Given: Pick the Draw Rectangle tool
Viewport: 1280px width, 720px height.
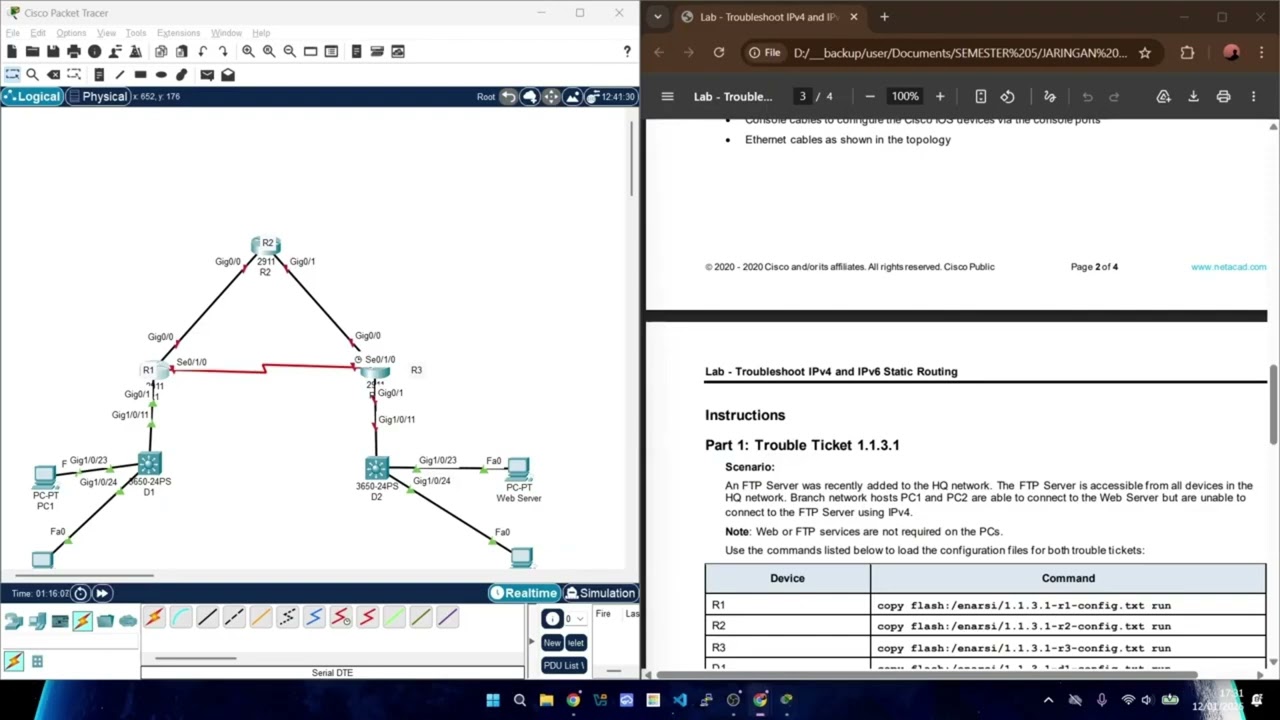Looking at the screenshot, I should coord(141,75).
